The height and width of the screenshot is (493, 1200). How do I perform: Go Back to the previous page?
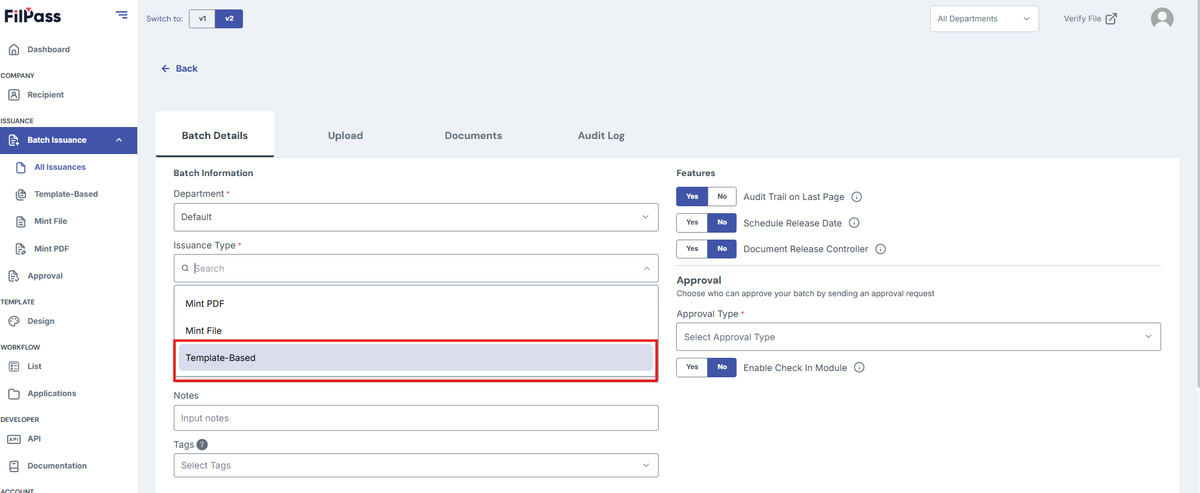pyautogui.click(x=180, y=69)
